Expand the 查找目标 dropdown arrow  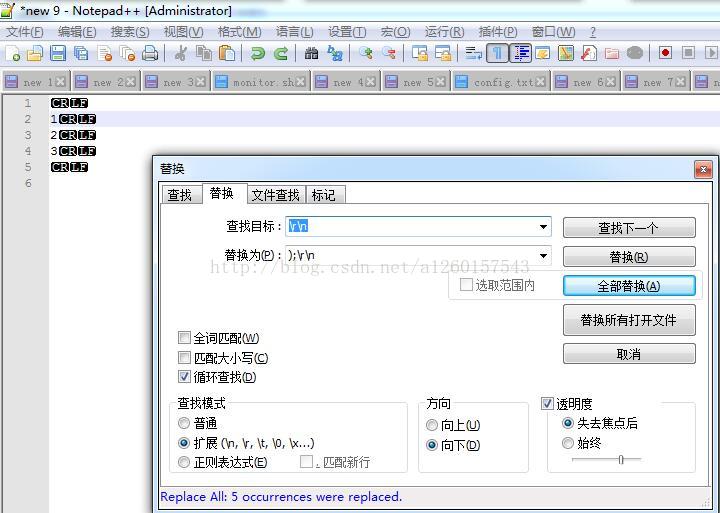543,227
